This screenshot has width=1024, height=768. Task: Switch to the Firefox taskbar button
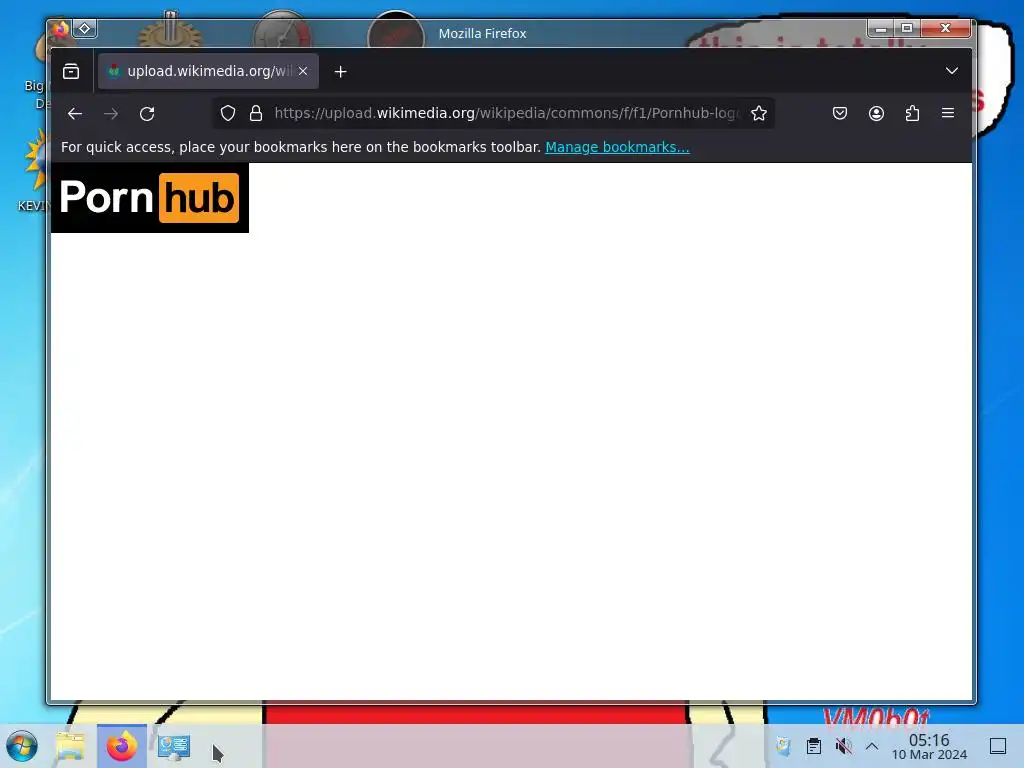122,746
